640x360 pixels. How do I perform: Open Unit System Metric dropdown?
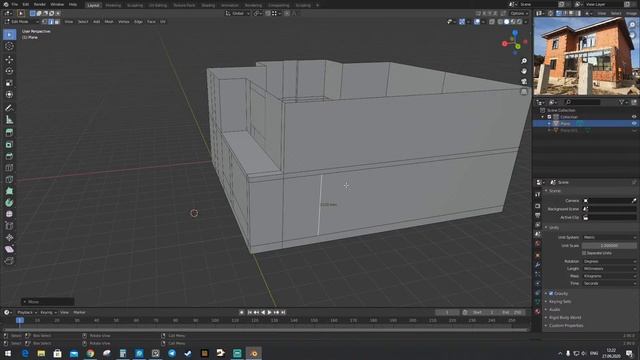[x=609, y=238]
